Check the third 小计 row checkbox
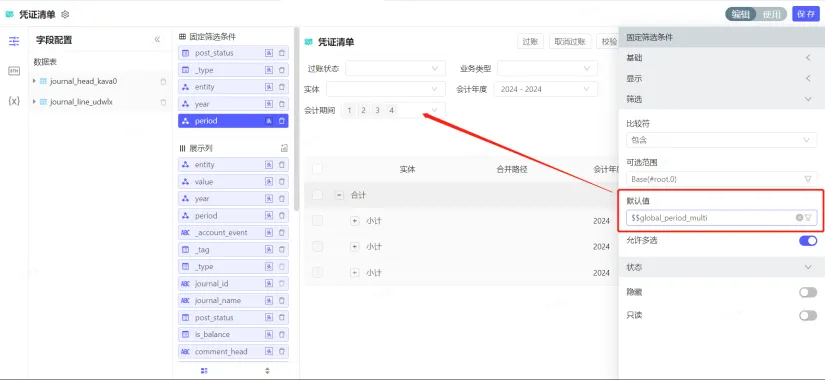Image resolution: width=825 pixels, height=380 pixels. tap(317, 272)
